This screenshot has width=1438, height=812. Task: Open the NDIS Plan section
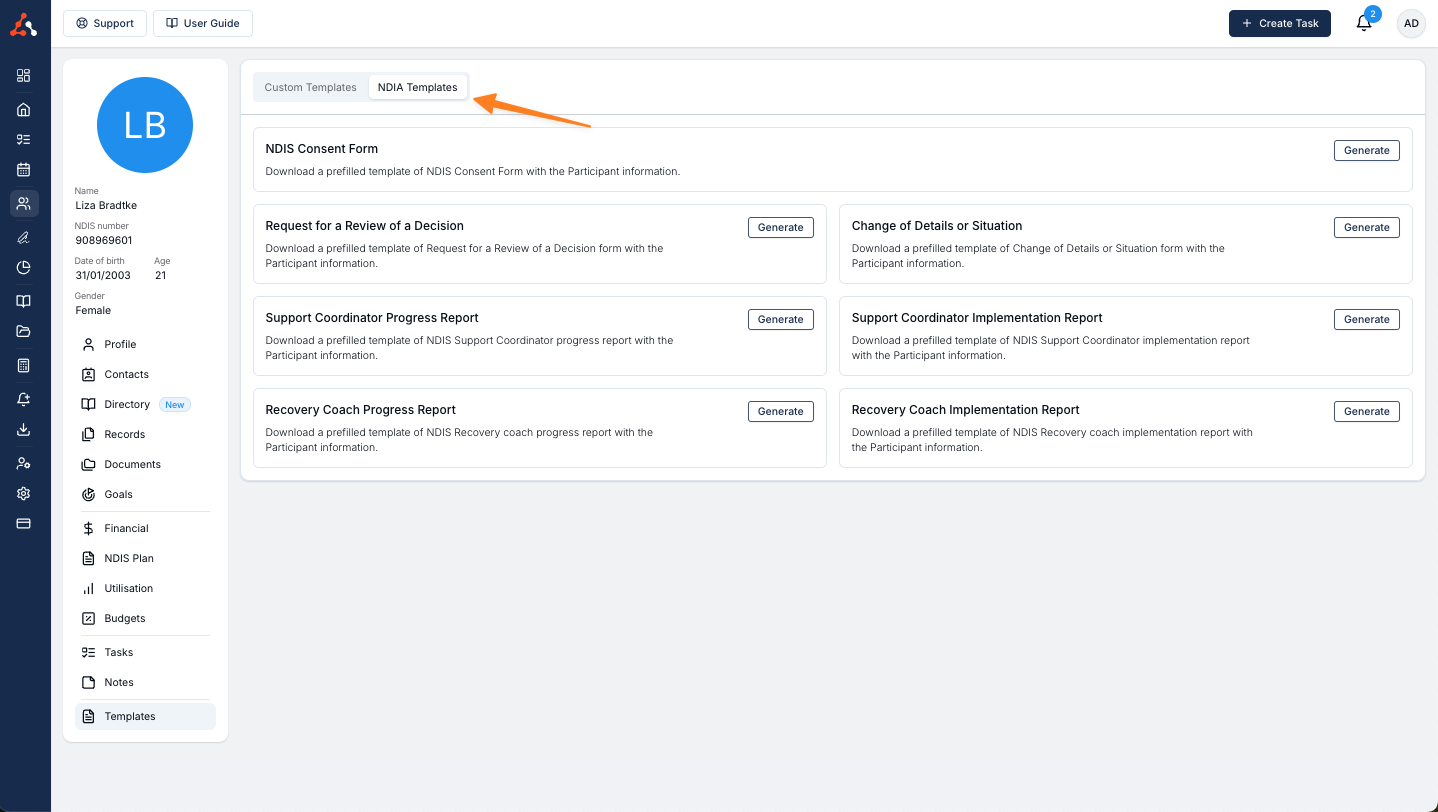(x=129, y=558)
